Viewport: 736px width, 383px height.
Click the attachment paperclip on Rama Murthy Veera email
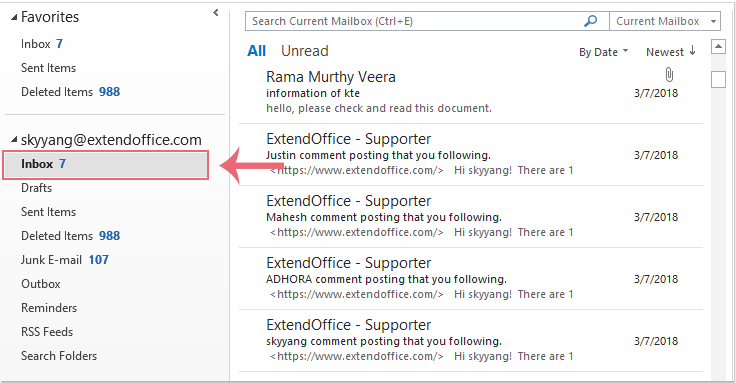(669, 75)
